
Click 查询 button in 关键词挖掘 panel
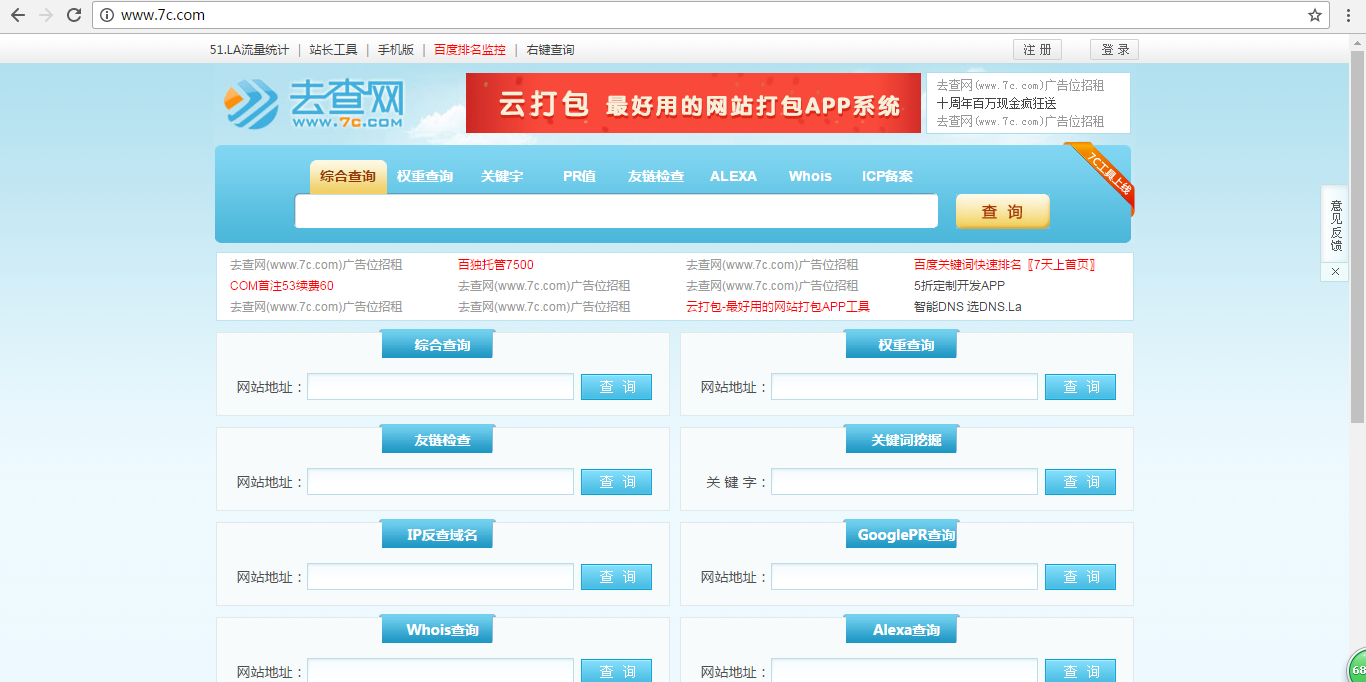pos(1080,482)
